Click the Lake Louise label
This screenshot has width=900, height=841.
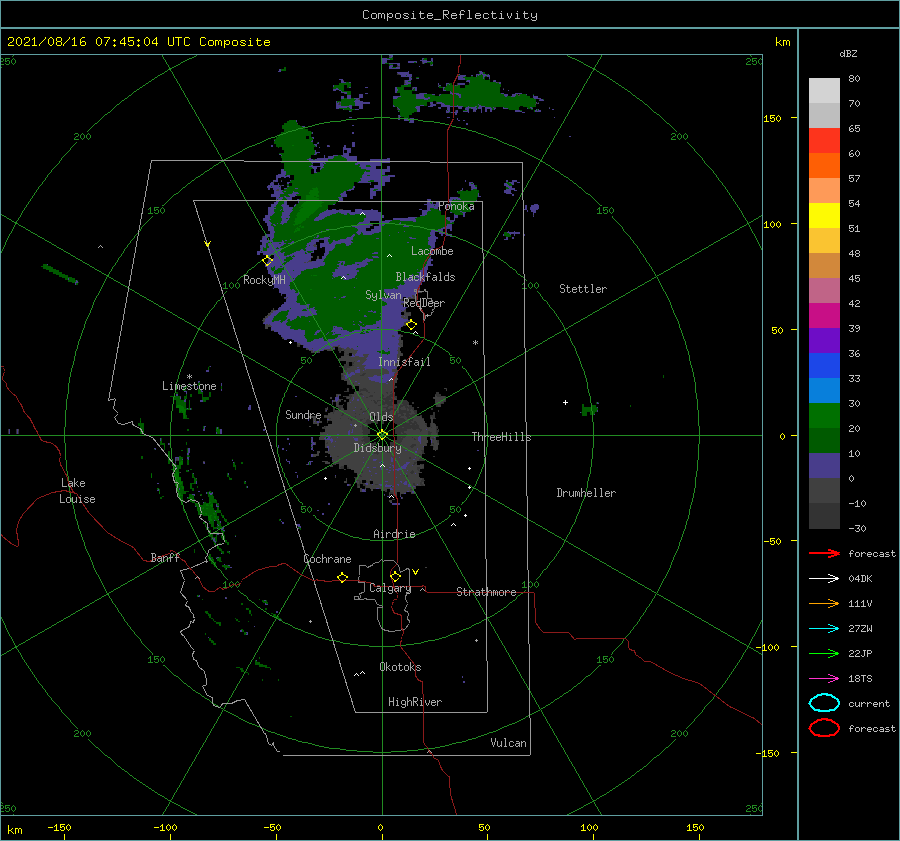click(77, 491)
